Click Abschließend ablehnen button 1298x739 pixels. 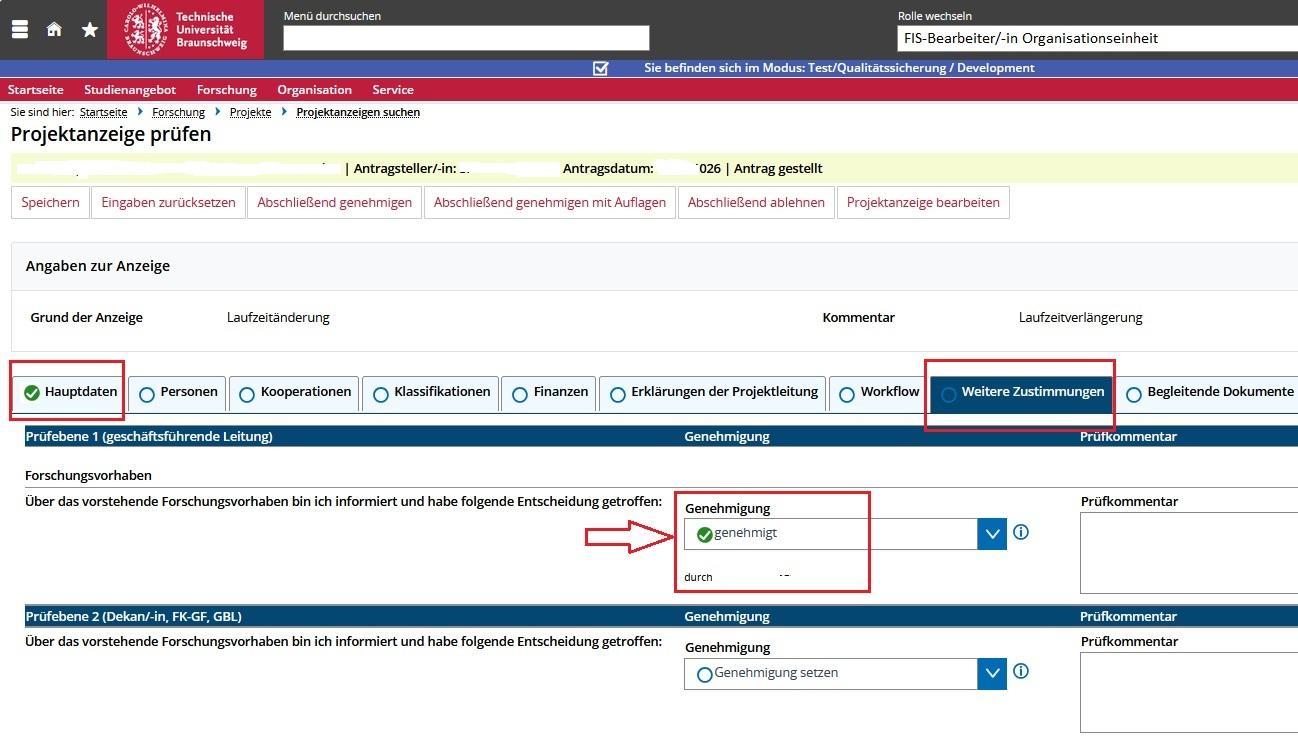(756, 202)
